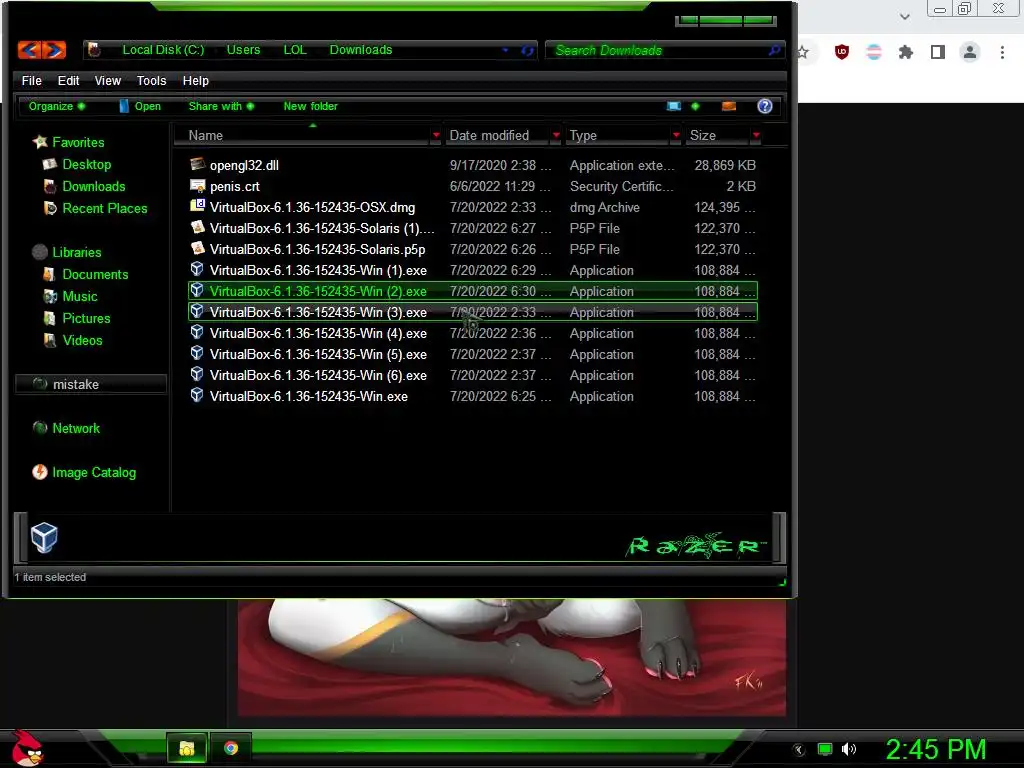Click the VirtualBox Win (4).exe icon

click(x=197, y=332)
